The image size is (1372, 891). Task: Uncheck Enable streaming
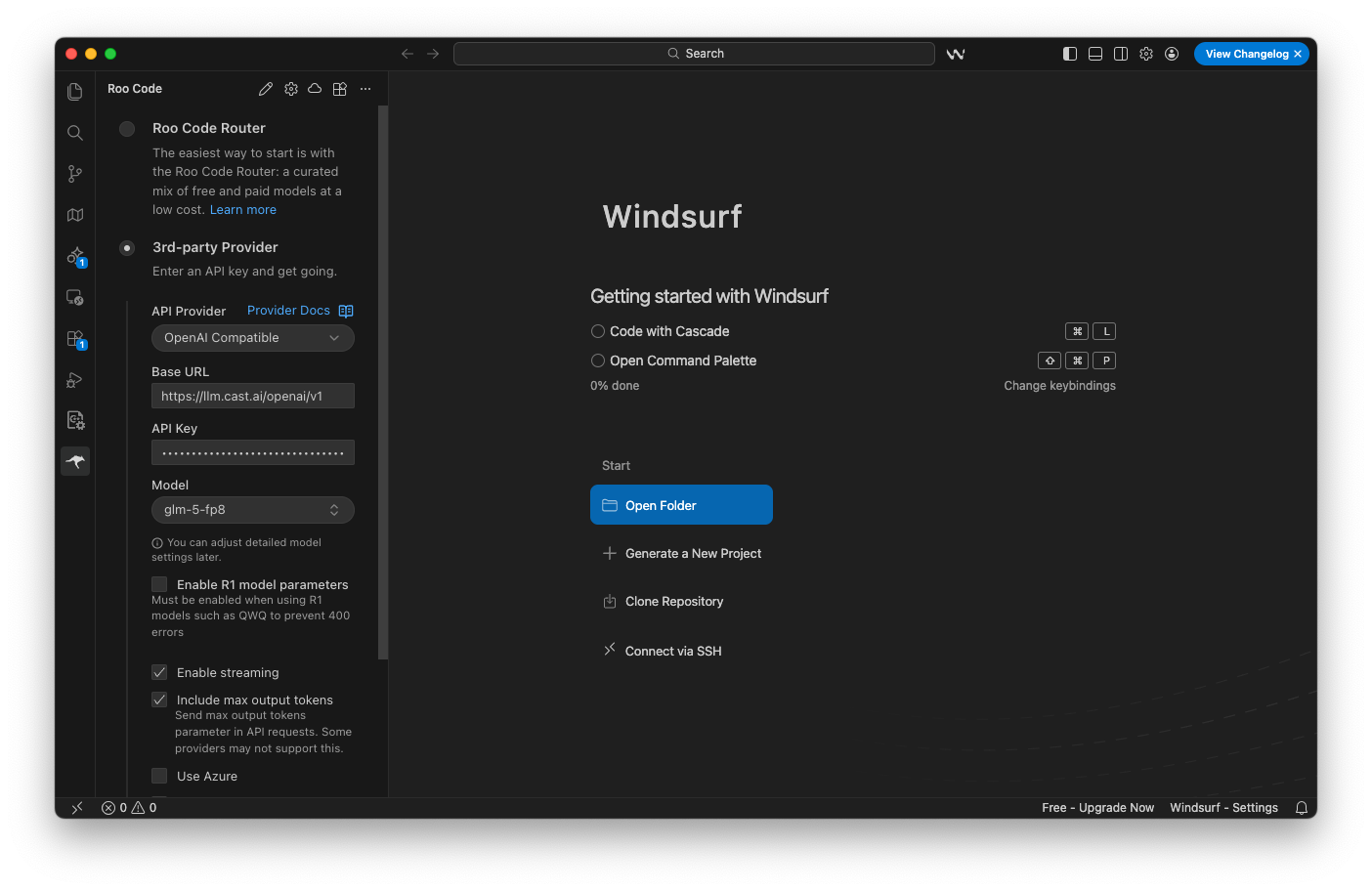pos(159,672)
